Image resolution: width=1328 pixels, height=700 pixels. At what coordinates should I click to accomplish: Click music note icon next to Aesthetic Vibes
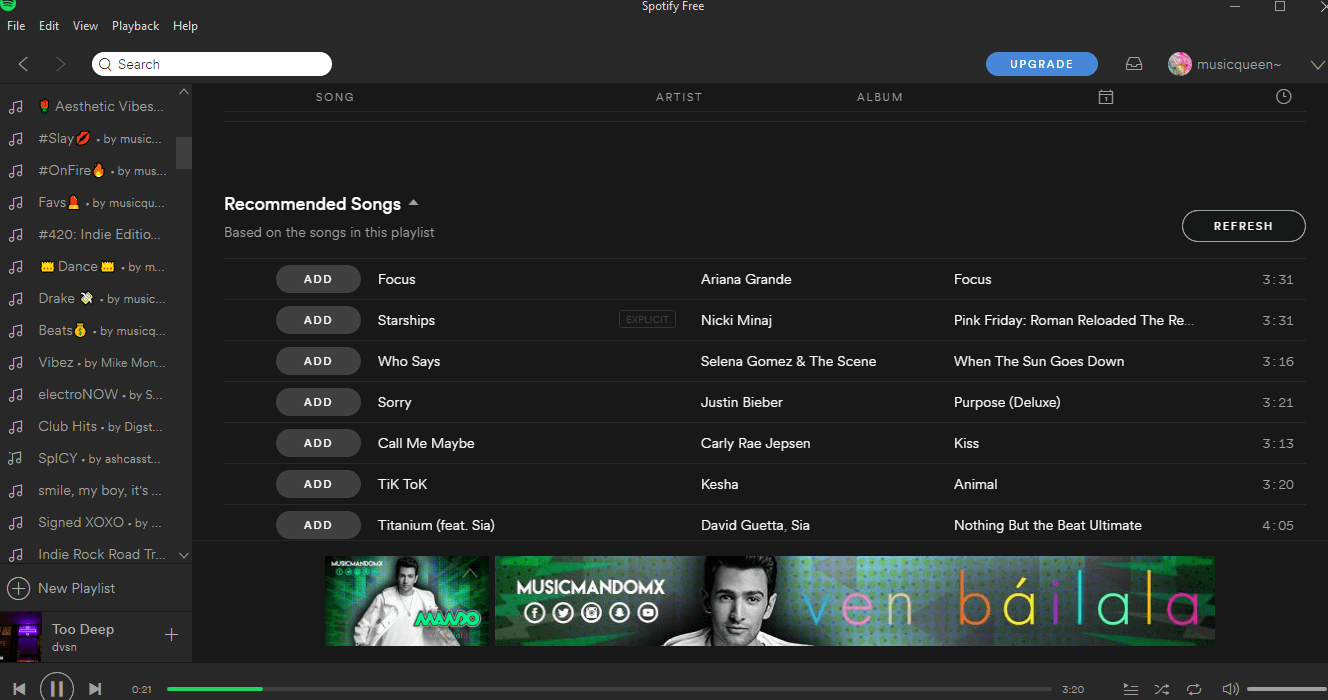[16, 106]
